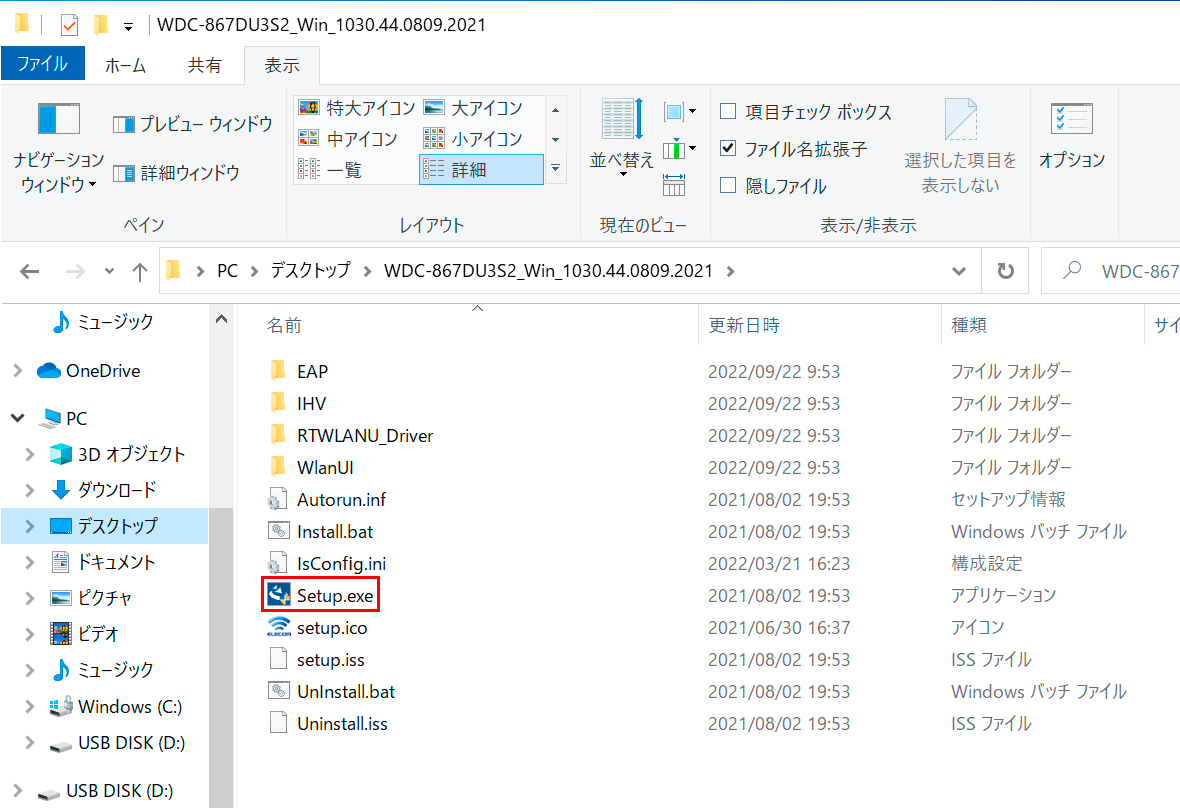Sort by 名前 column header
1180x808 pixels.
[x=284, y=326]
